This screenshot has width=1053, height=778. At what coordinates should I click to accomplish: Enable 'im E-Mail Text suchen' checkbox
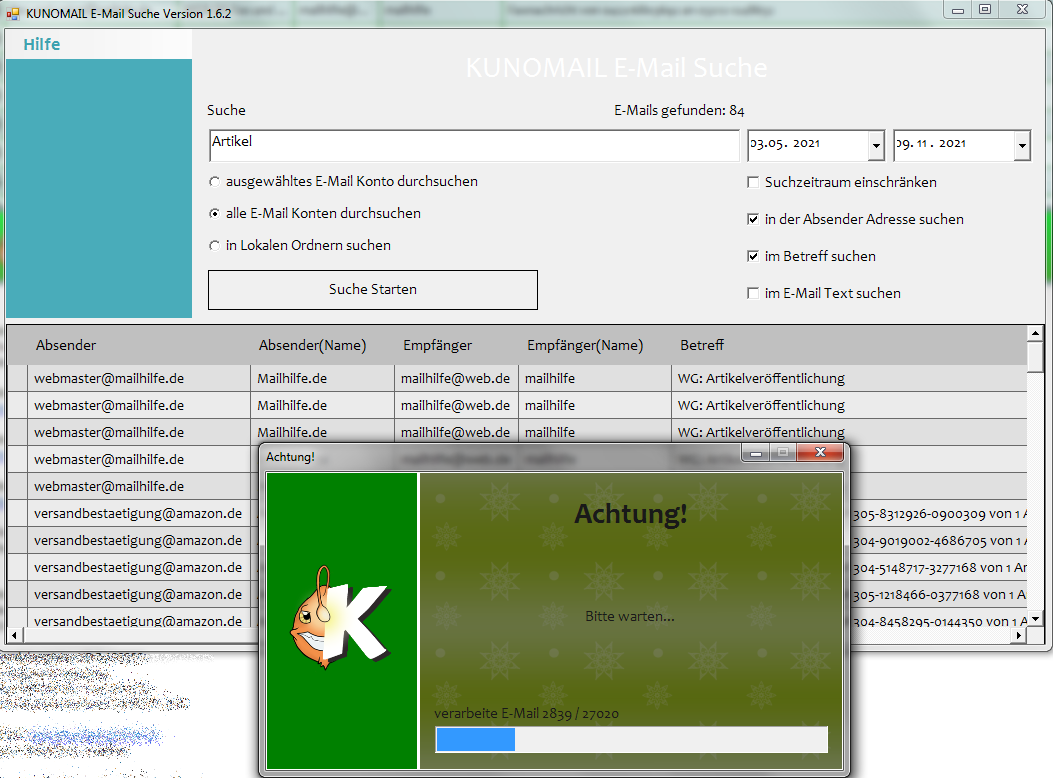753,293
